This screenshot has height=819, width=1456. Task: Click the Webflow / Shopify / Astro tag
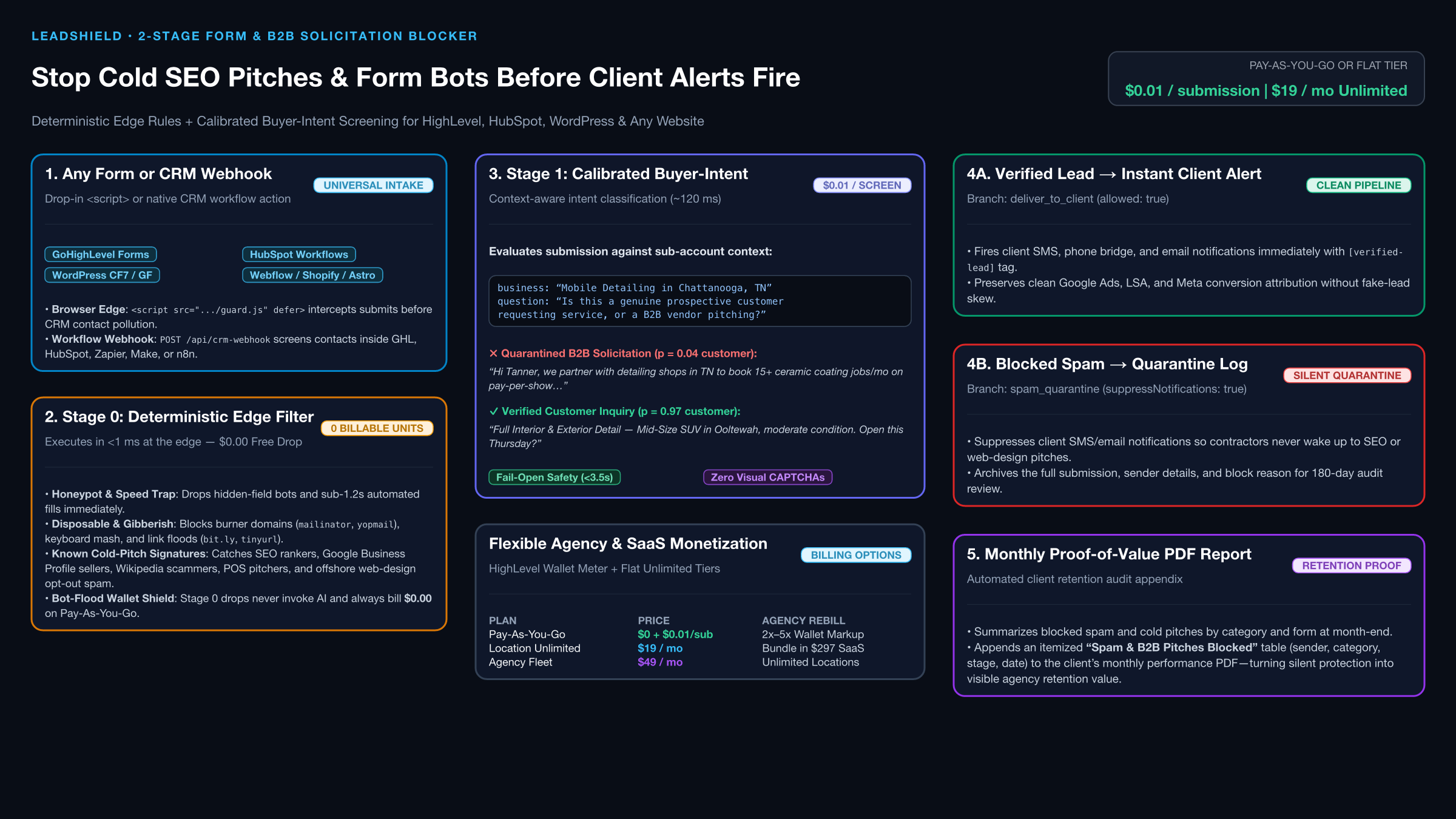[312, 275]
